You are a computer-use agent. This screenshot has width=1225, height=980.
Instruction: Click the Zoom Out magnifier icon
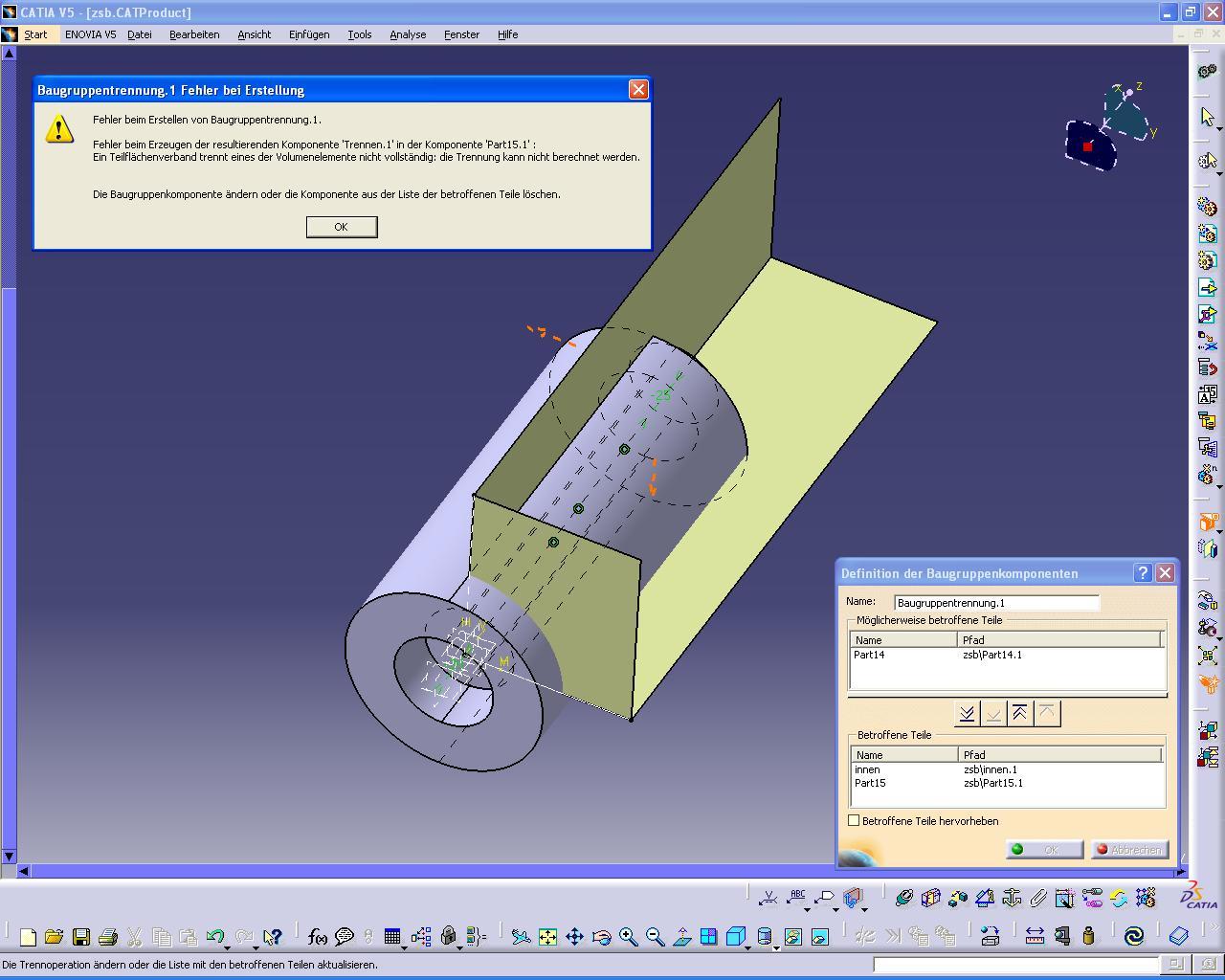[655, 937]
